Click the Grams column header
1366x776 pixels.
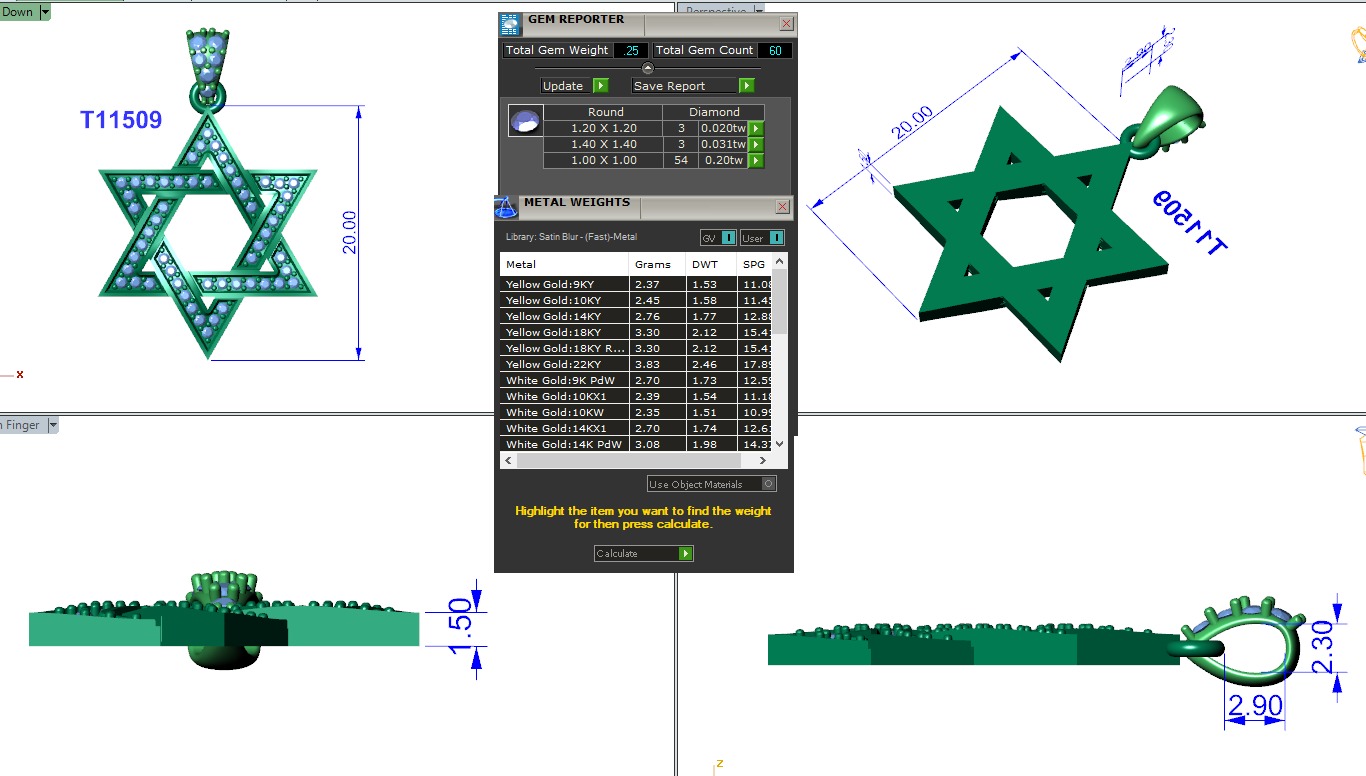(653, 265)
